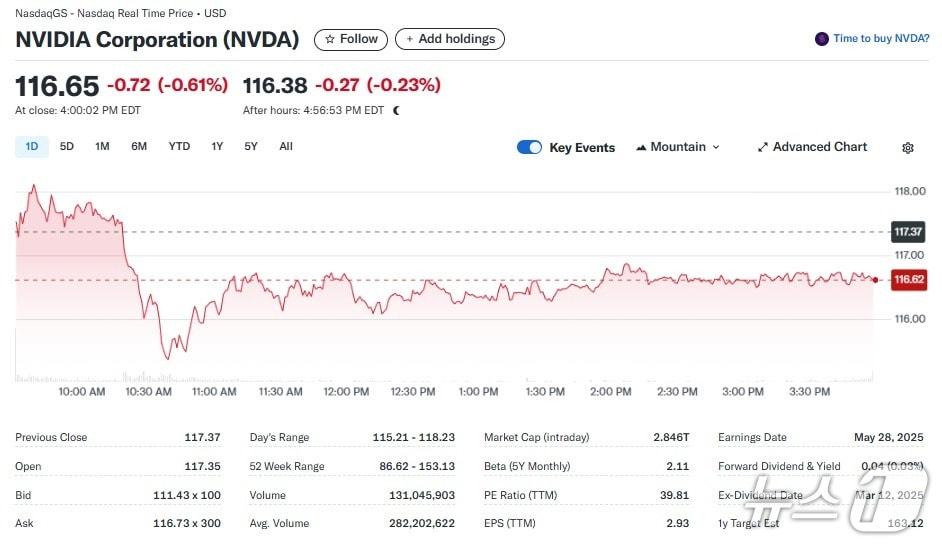Show the All time range
This screenshot has height=546, width=942.
click(286, 147)
